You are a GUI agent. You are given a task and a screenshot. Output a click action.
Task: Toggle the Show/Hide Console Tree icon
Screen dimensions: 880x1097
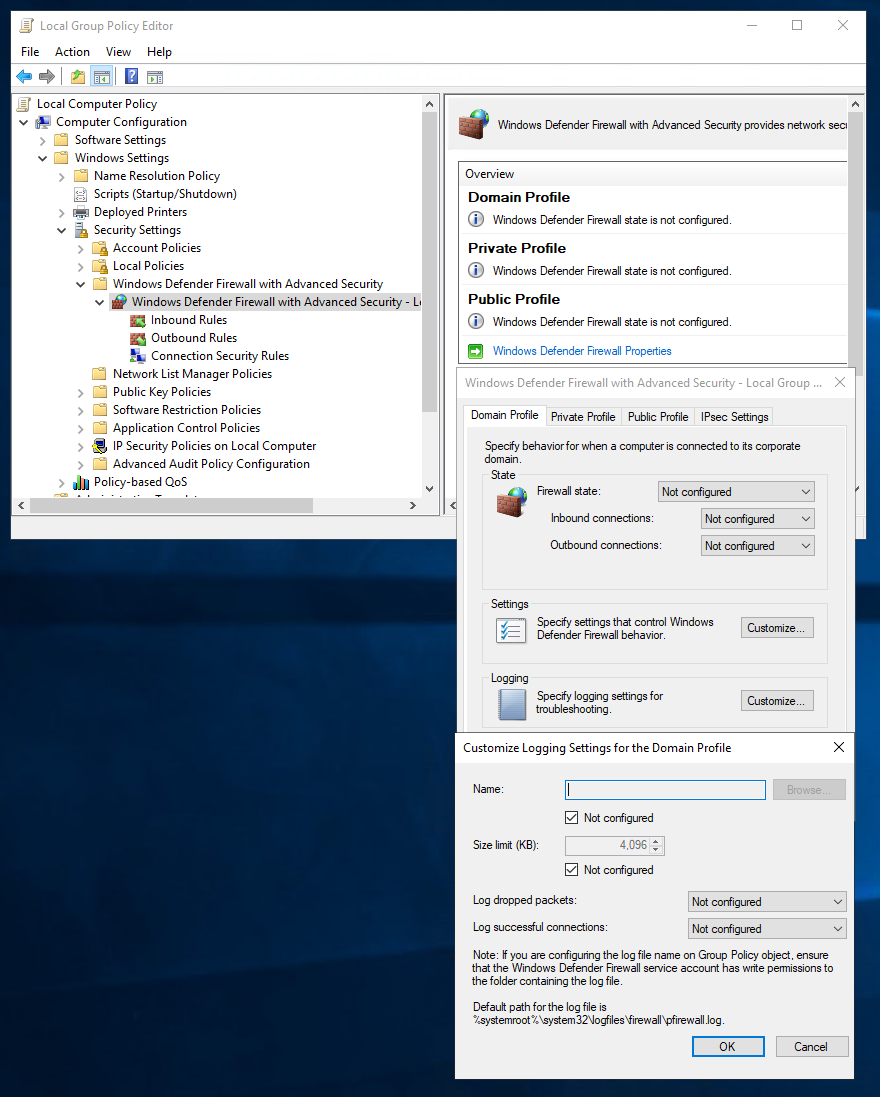[101, 76]
